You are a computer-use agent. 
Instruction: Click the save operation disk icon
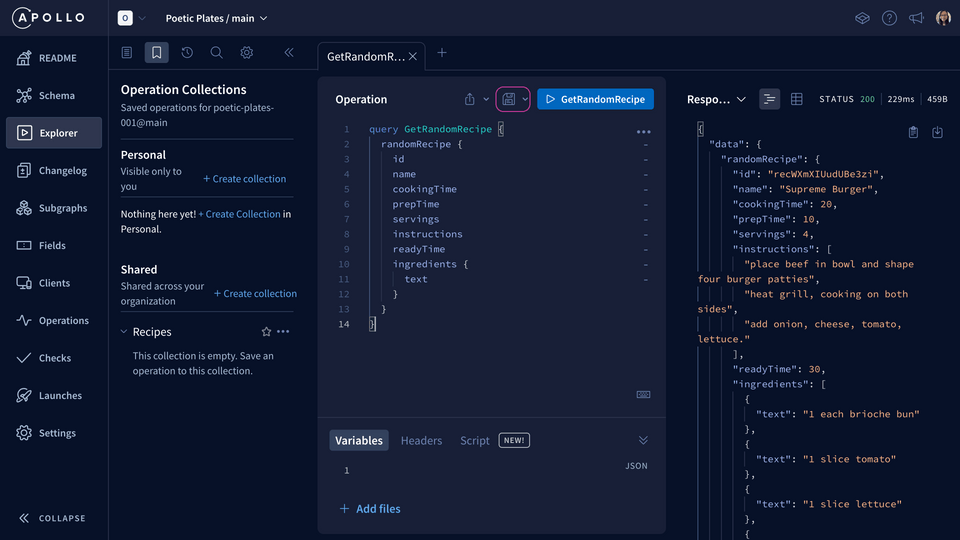509,99
